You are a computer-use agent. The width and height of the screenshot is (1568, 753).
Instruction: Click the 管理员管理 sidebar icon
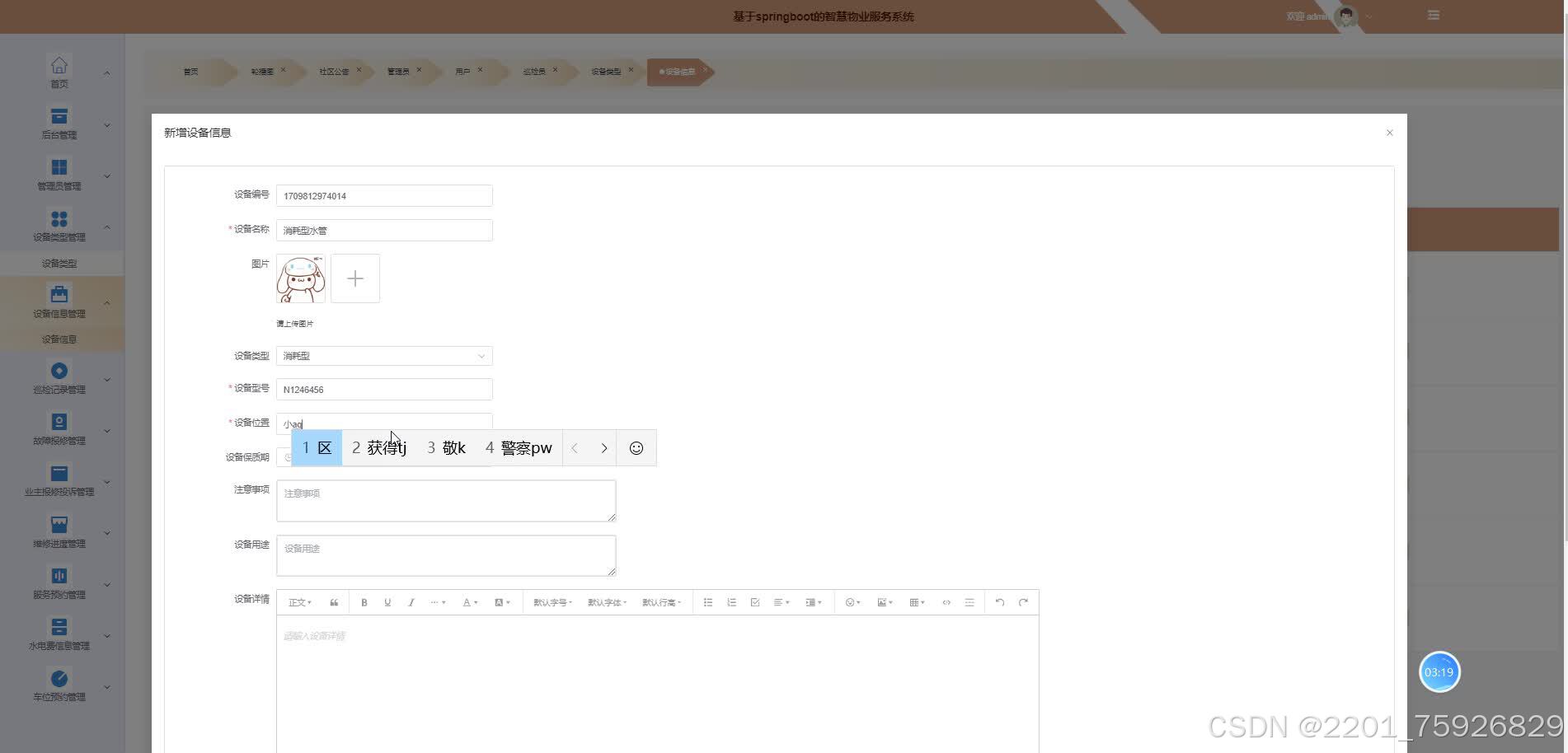(x=59, y=167)
